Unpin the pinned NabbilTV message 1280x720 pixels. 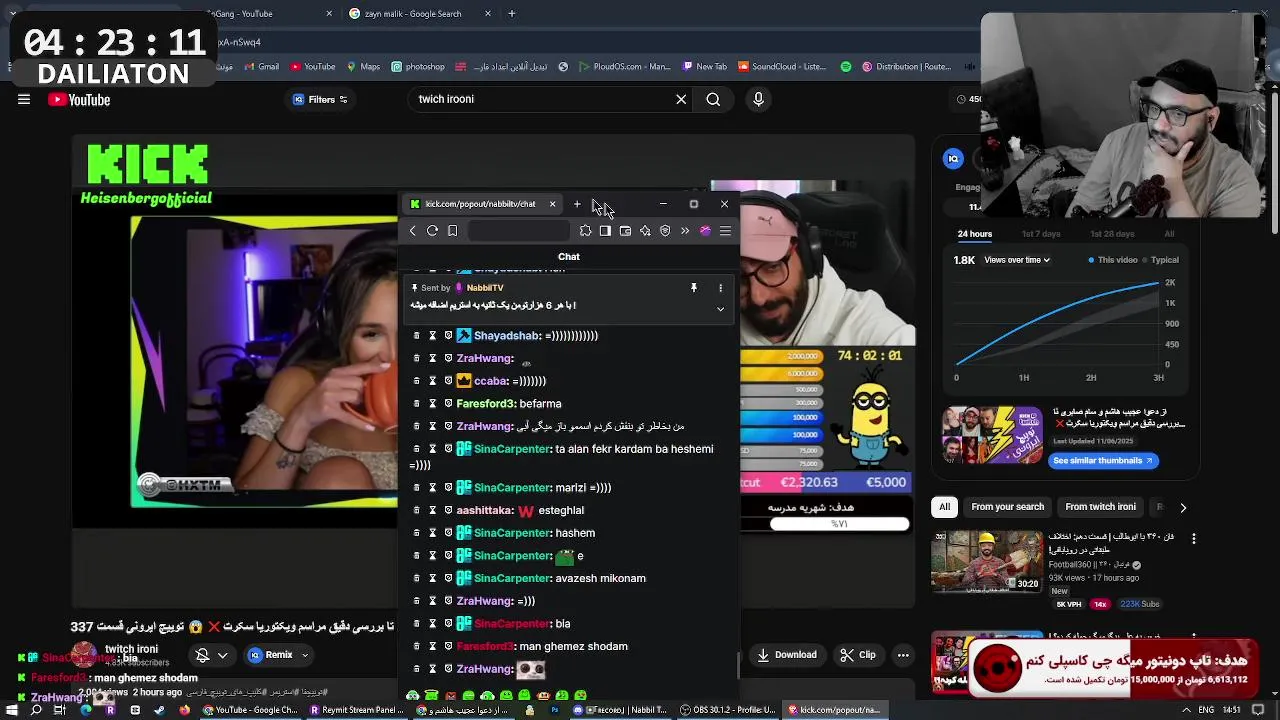693,288
